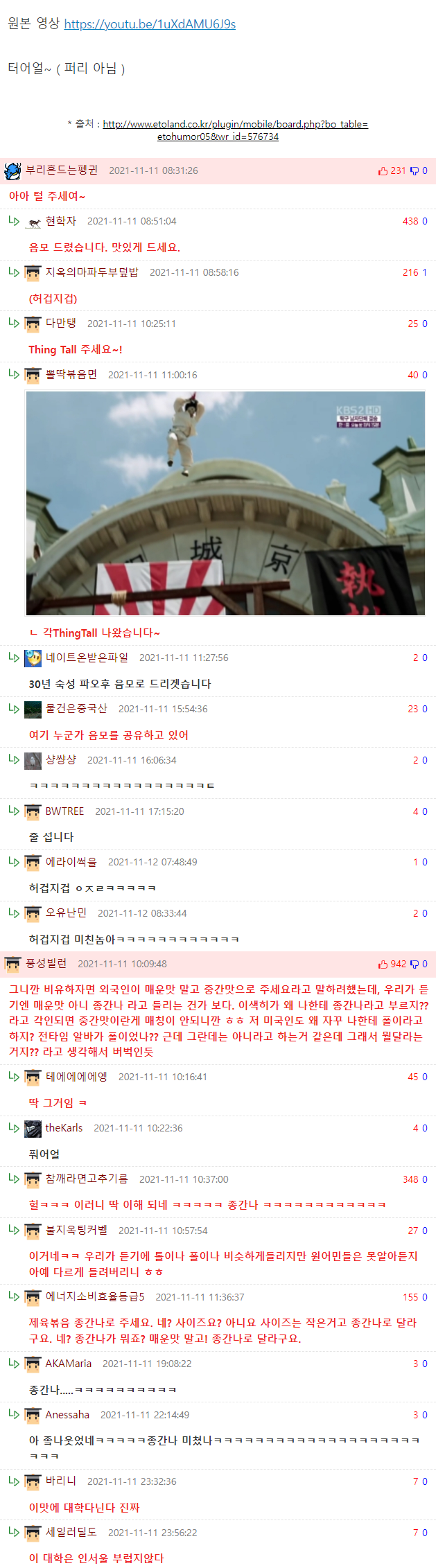Click the reply arrow beside BWTREE
Screen dimensions: 436x1568
[x=14, y=811]
